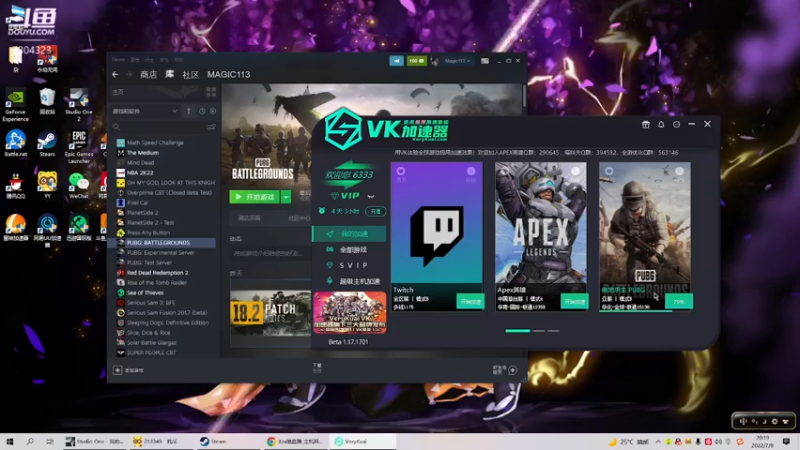800x450 pixels.
Task: Click the blue announcement megaphone button in Steam
Action: 396,61
